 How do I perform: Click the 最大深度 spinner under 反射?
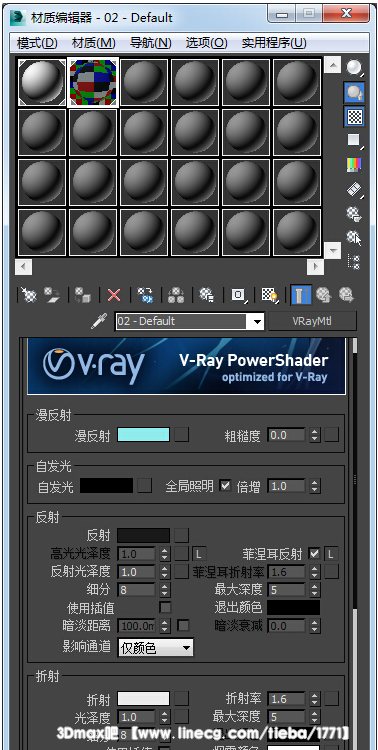314,590
